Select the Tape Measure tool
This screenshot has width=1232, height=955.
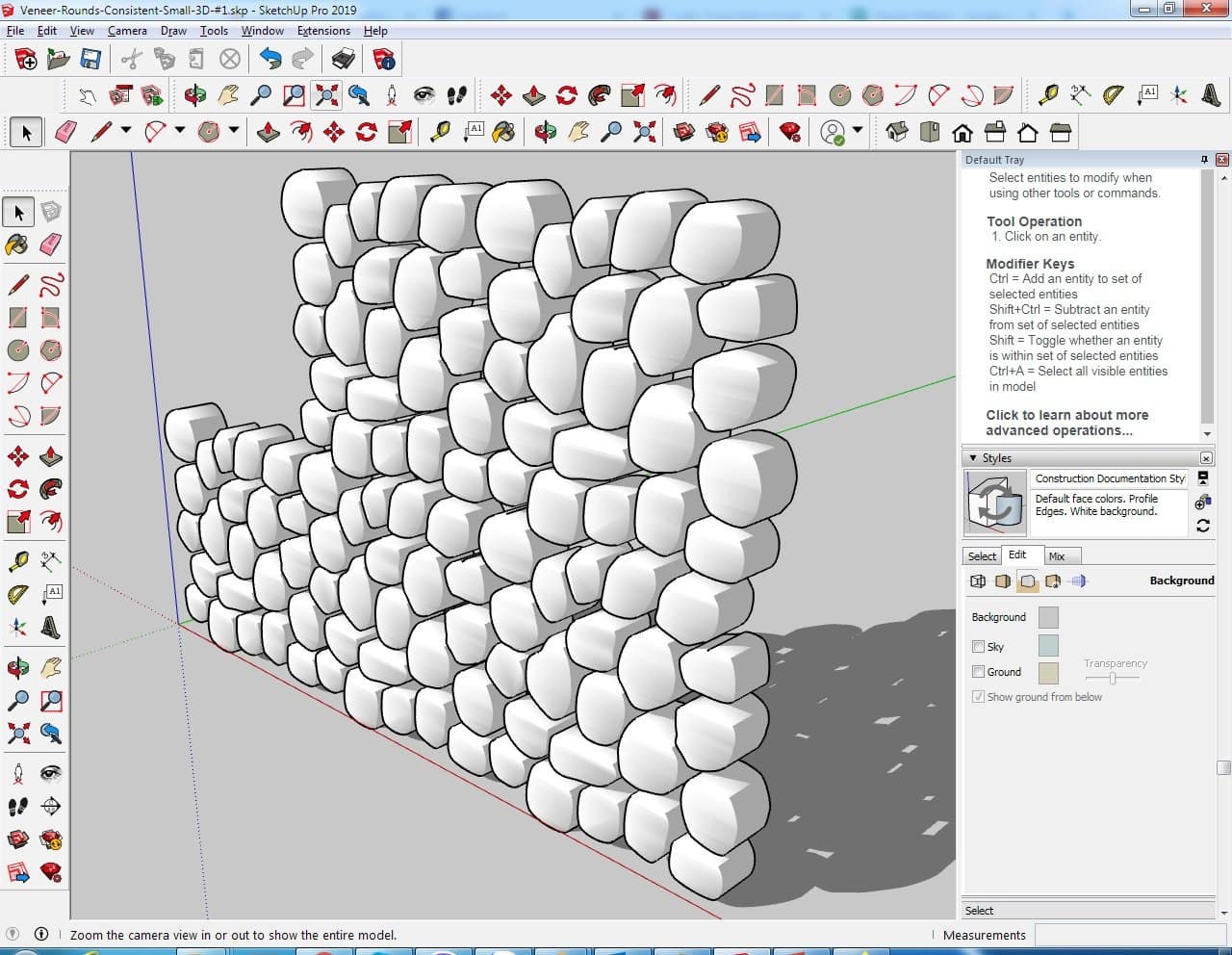(17, 561)
